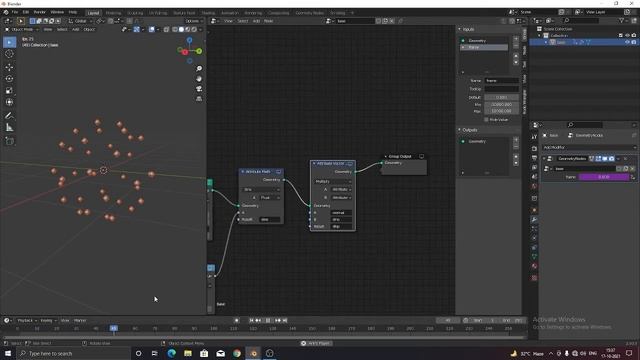640x360 pixels.
Task: Open the Render menu
Action: [x=40, y=12]
